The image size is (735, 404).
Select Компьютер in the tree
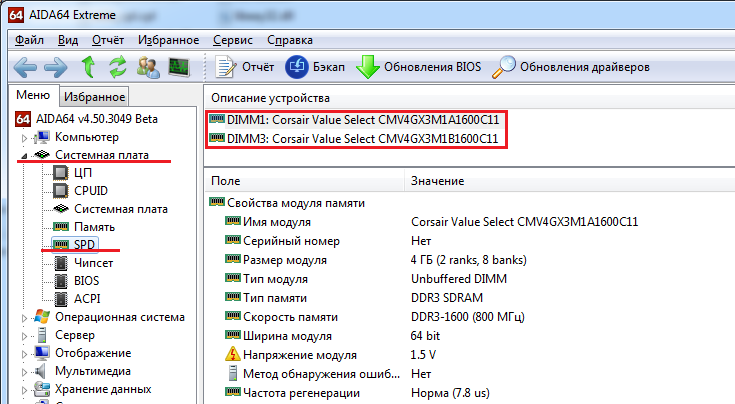click(87, 137)
